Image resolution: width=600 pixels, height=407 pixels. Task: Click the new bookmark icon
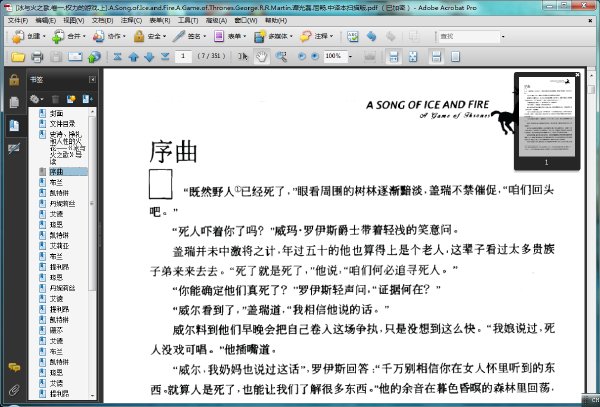pos(71,99)
